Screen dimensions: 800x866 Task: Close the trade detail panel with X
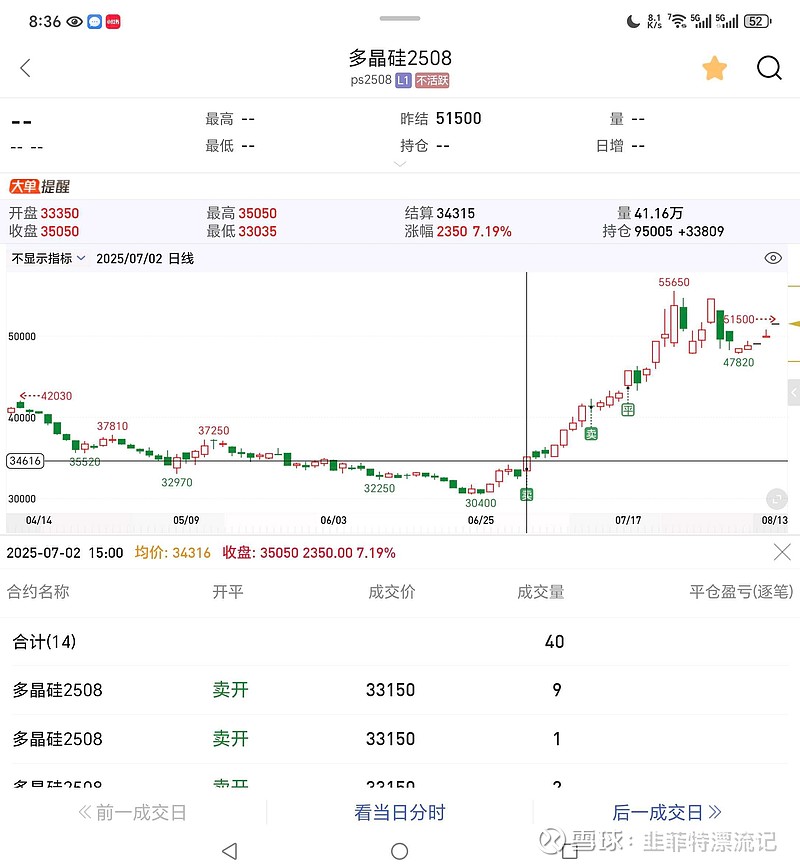pyautogui.click(x=782, y=552)
